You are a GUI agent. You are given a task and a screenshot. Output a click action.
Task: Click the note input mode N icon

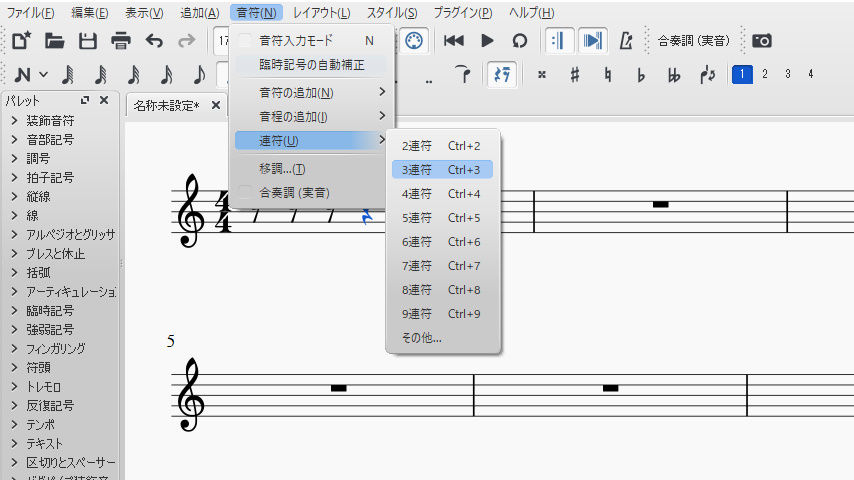[22, 75]
